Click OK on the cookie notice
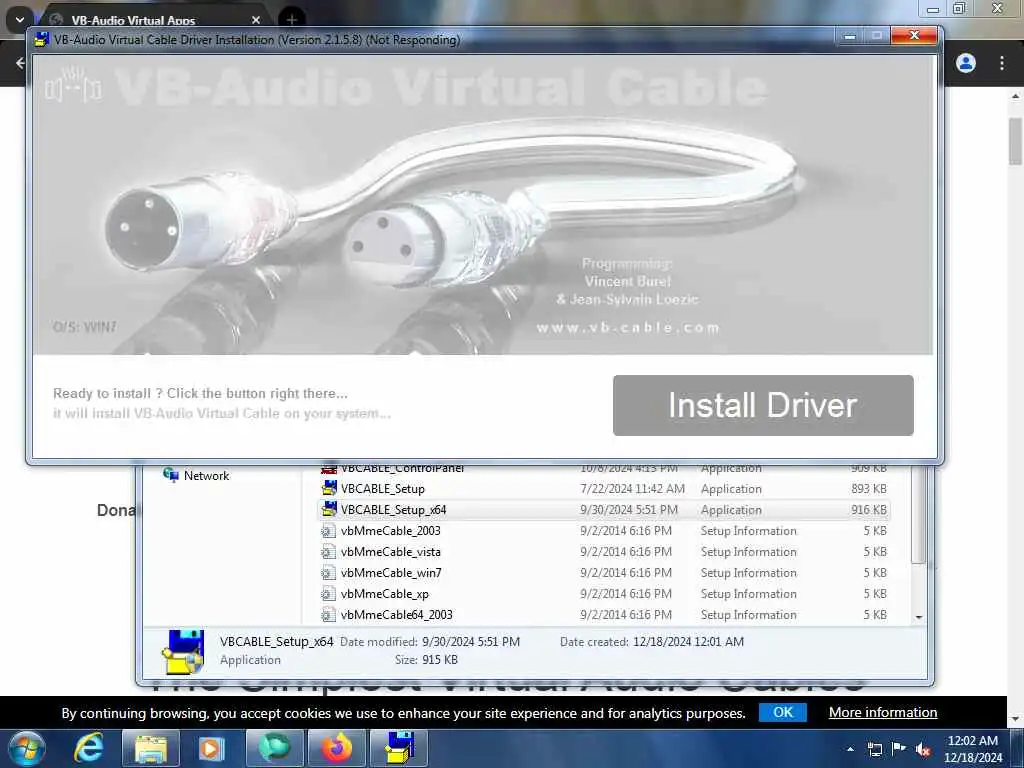This screenshot has height=768, width=1024. click(782, 712)
